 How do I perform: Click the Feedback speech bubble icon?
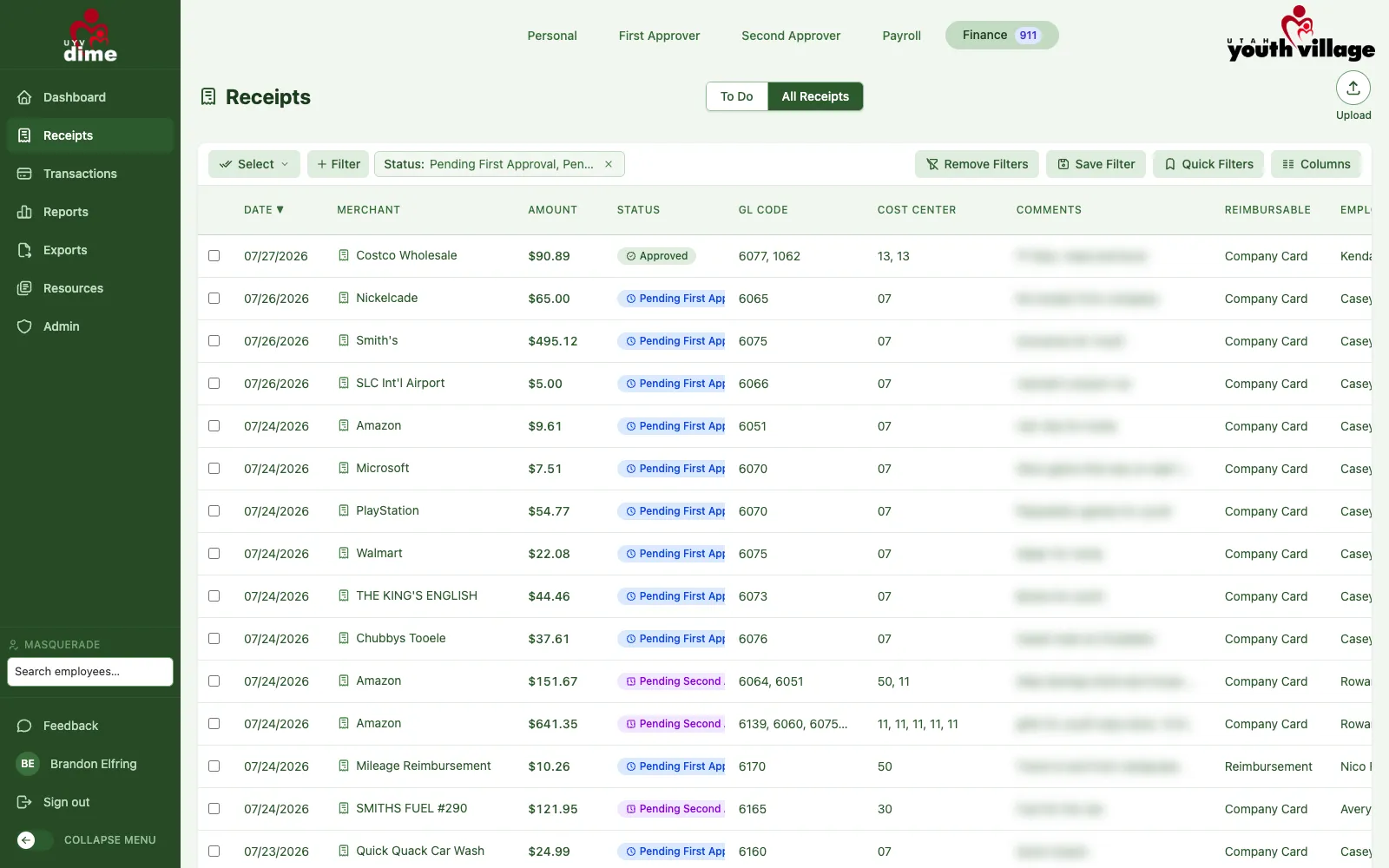[24, 726]
